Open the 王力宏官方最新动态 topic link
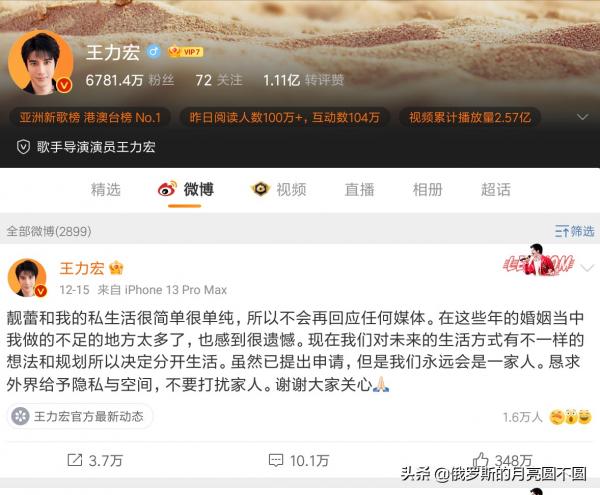The width and height of the screenshot is (600, 495). pos(80,416)
